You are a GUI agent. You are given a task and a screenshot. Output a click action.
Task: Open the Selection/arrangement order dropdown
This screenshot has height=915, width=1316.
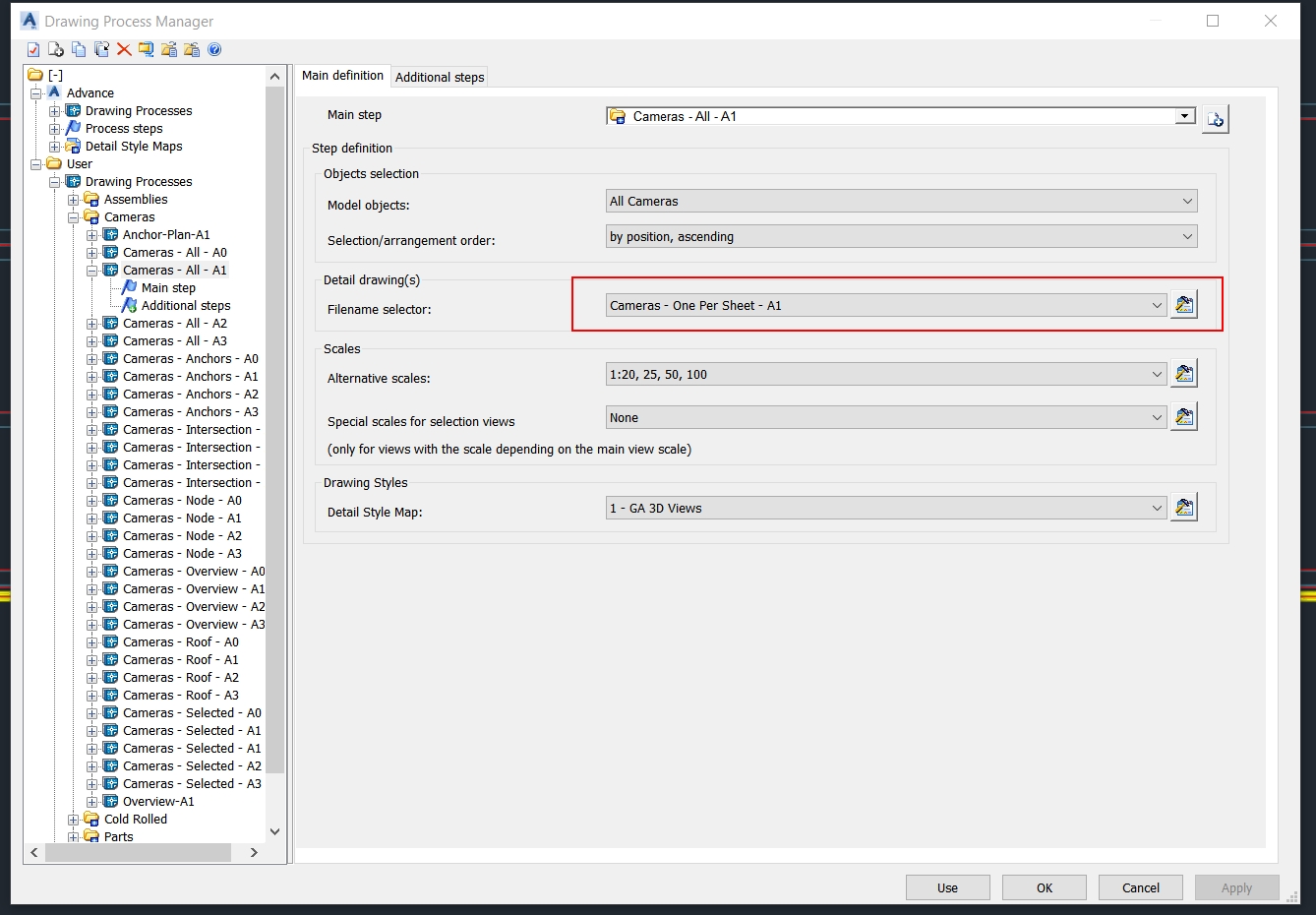(x=1186, y=236)
